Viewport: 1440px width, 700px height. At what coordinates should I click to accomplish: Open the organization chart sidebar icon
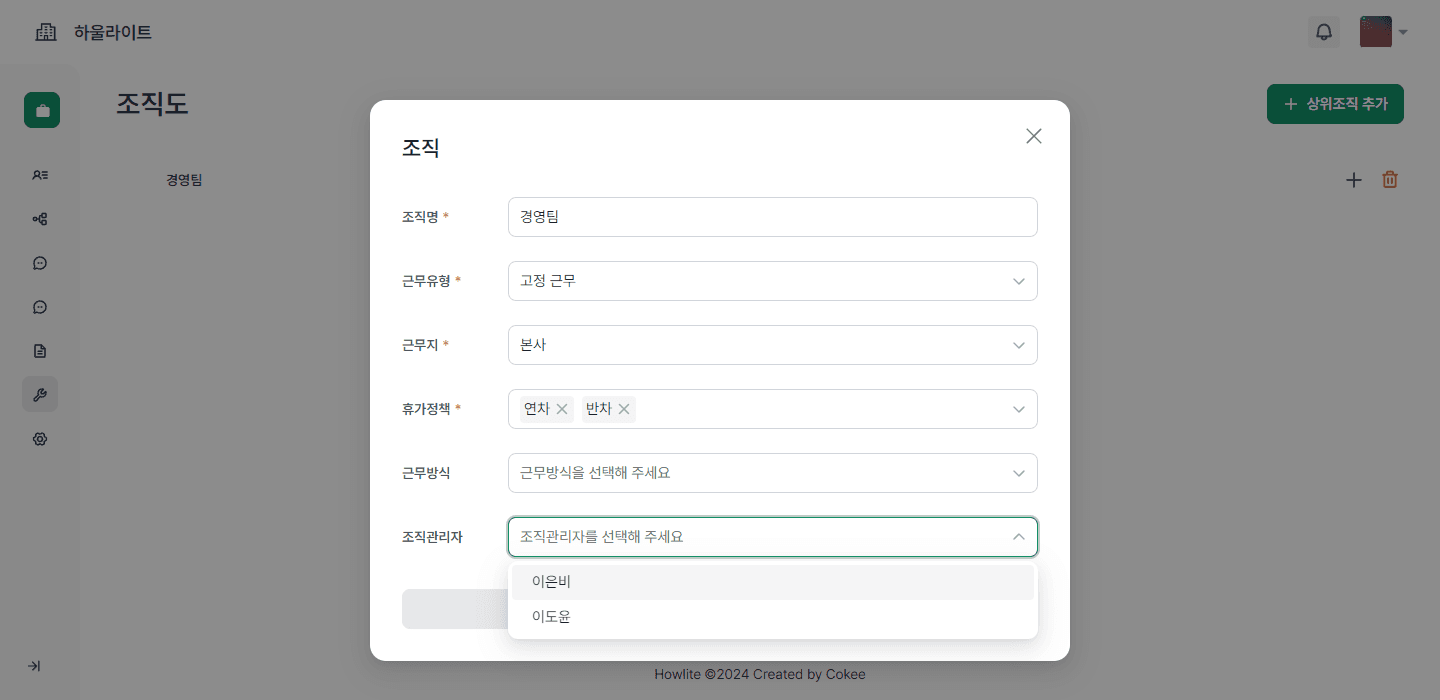click(40, 219)
